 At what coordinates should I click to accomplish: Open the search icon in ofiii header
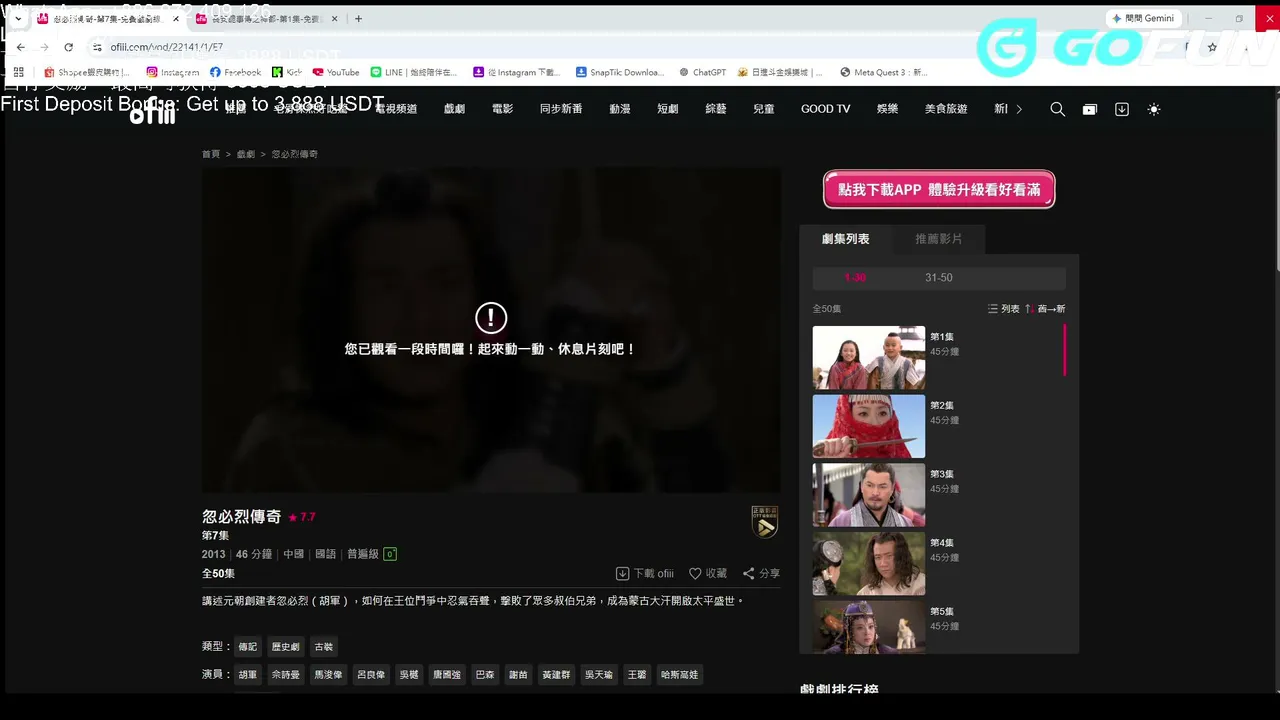1057,109
